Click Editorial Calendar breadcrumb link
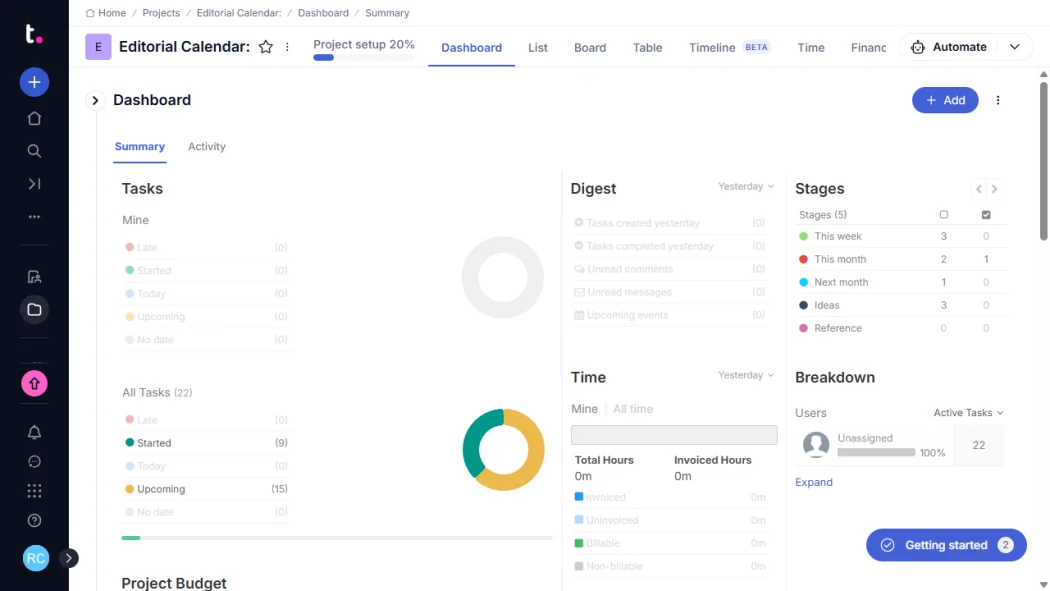 coord(239,13)
